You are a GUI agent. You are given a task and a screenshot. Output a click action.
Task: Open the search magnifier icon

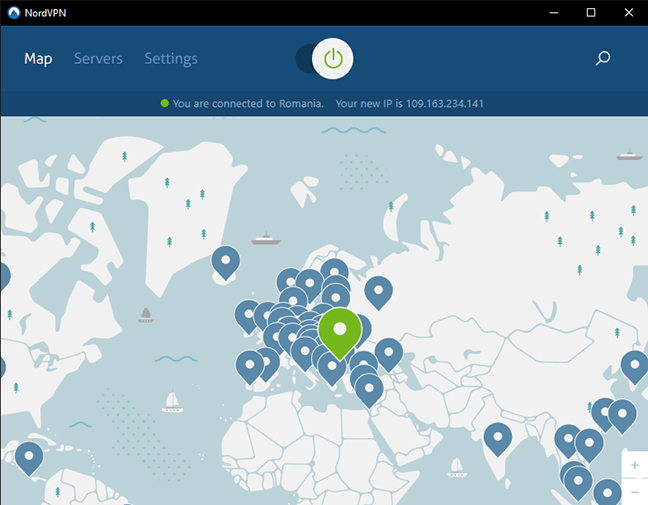click(603, 58)
